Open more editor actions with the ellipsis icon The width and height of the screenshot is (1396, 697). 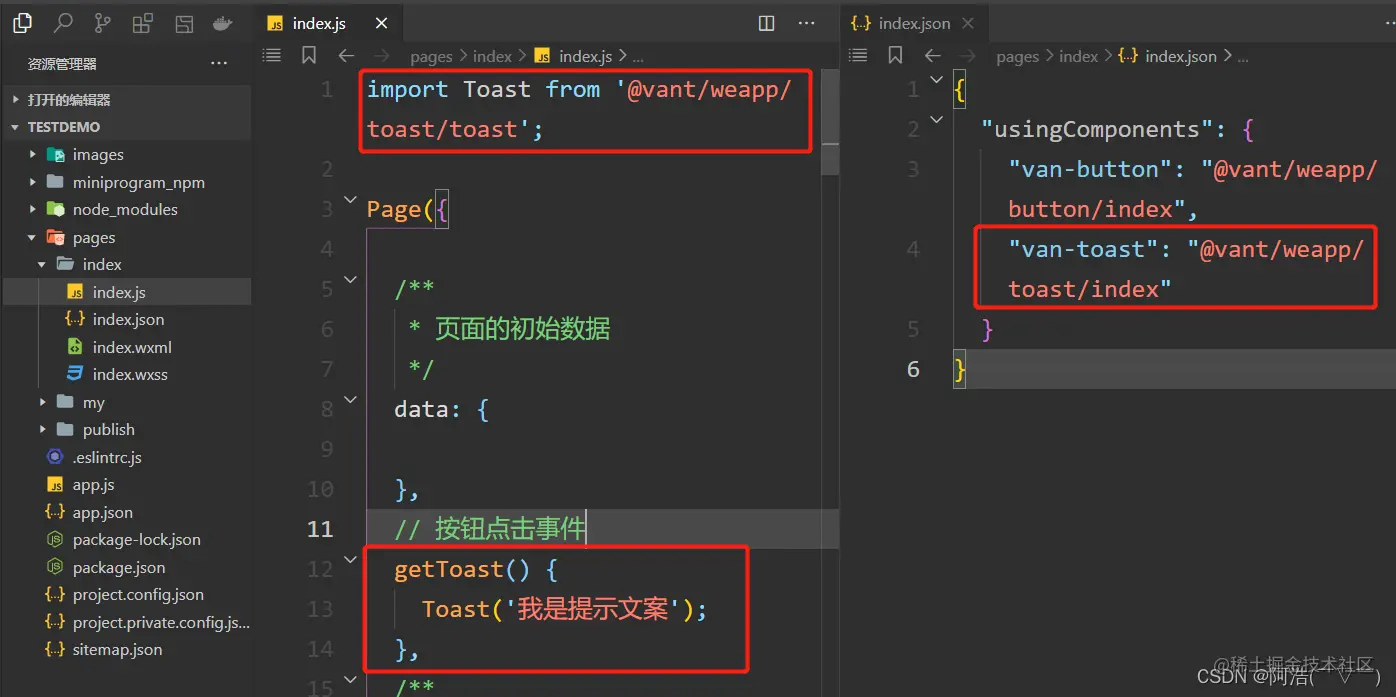(806, 22)
